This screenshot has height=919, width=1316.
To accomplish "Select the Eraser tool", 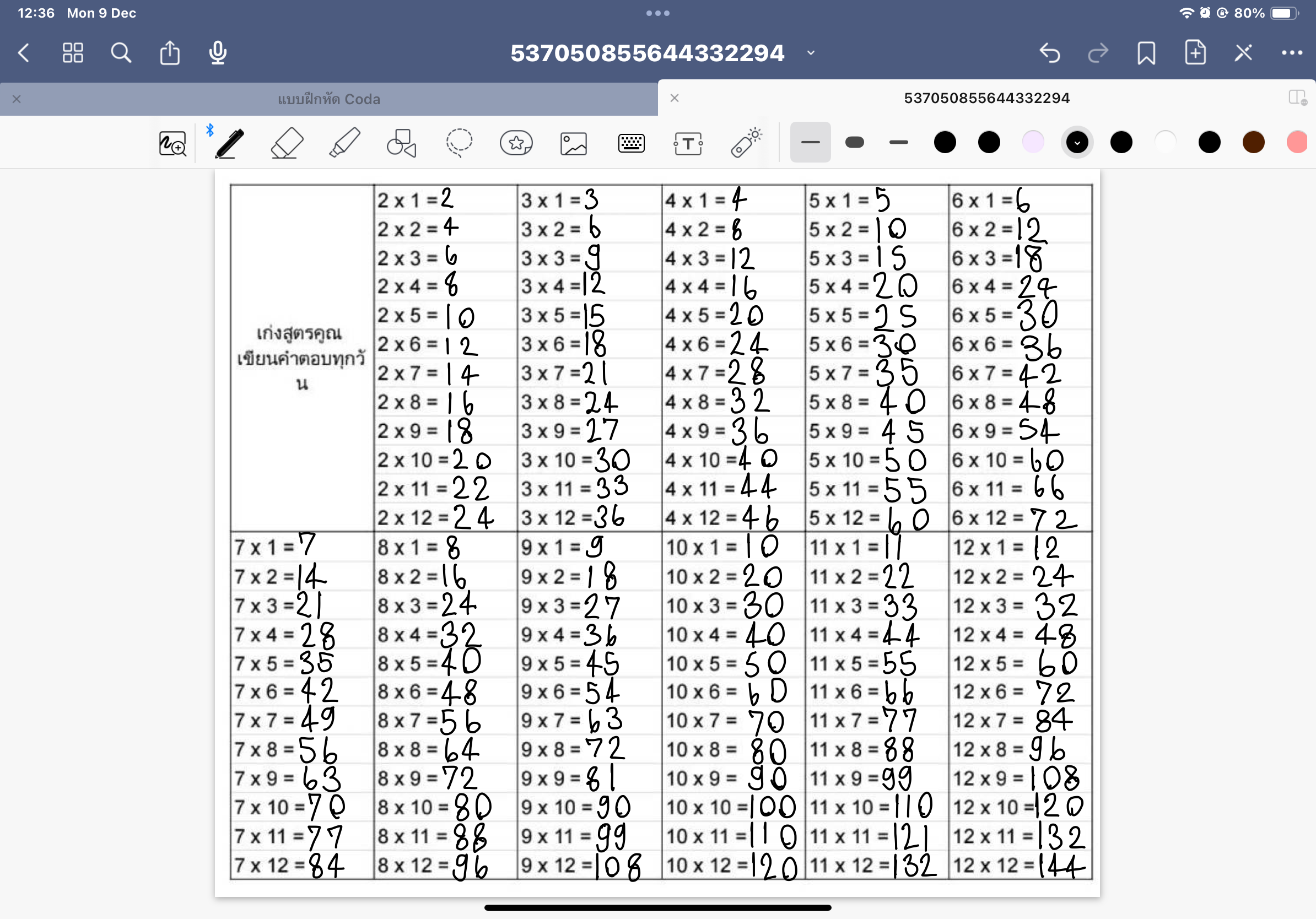I will (x=287, y=143).
